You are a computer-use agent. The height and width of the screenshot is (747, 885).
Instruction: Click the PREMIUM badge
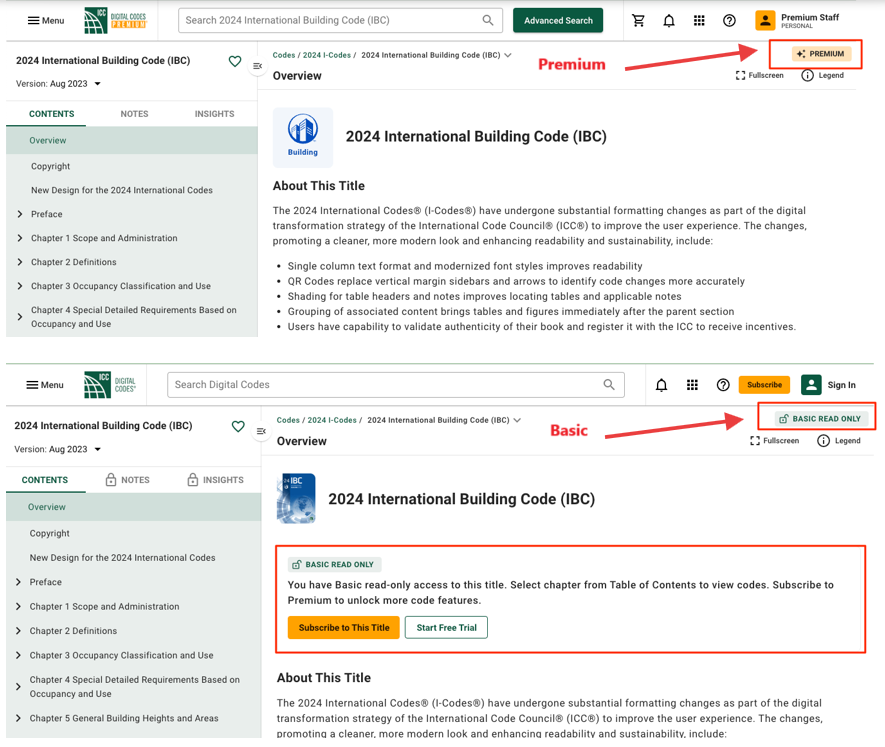pos(821,54)
